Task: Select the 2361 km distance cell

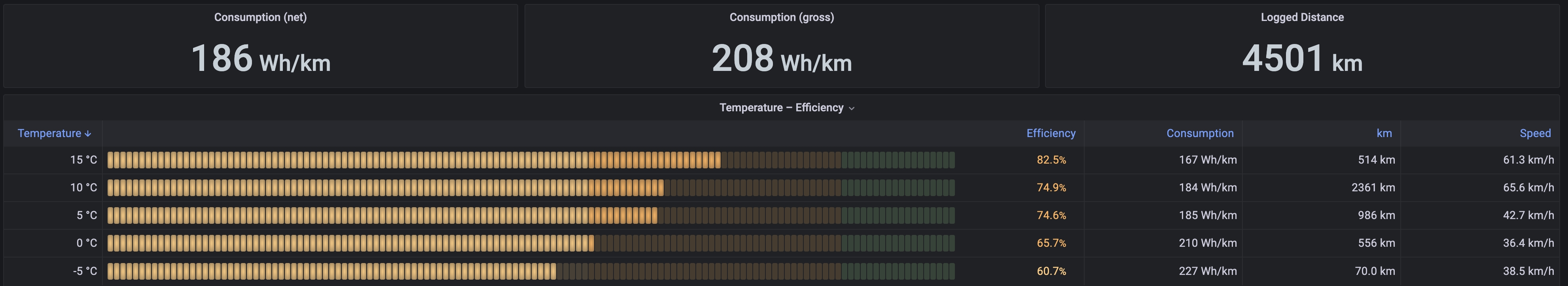Action: coord(1373,188)
